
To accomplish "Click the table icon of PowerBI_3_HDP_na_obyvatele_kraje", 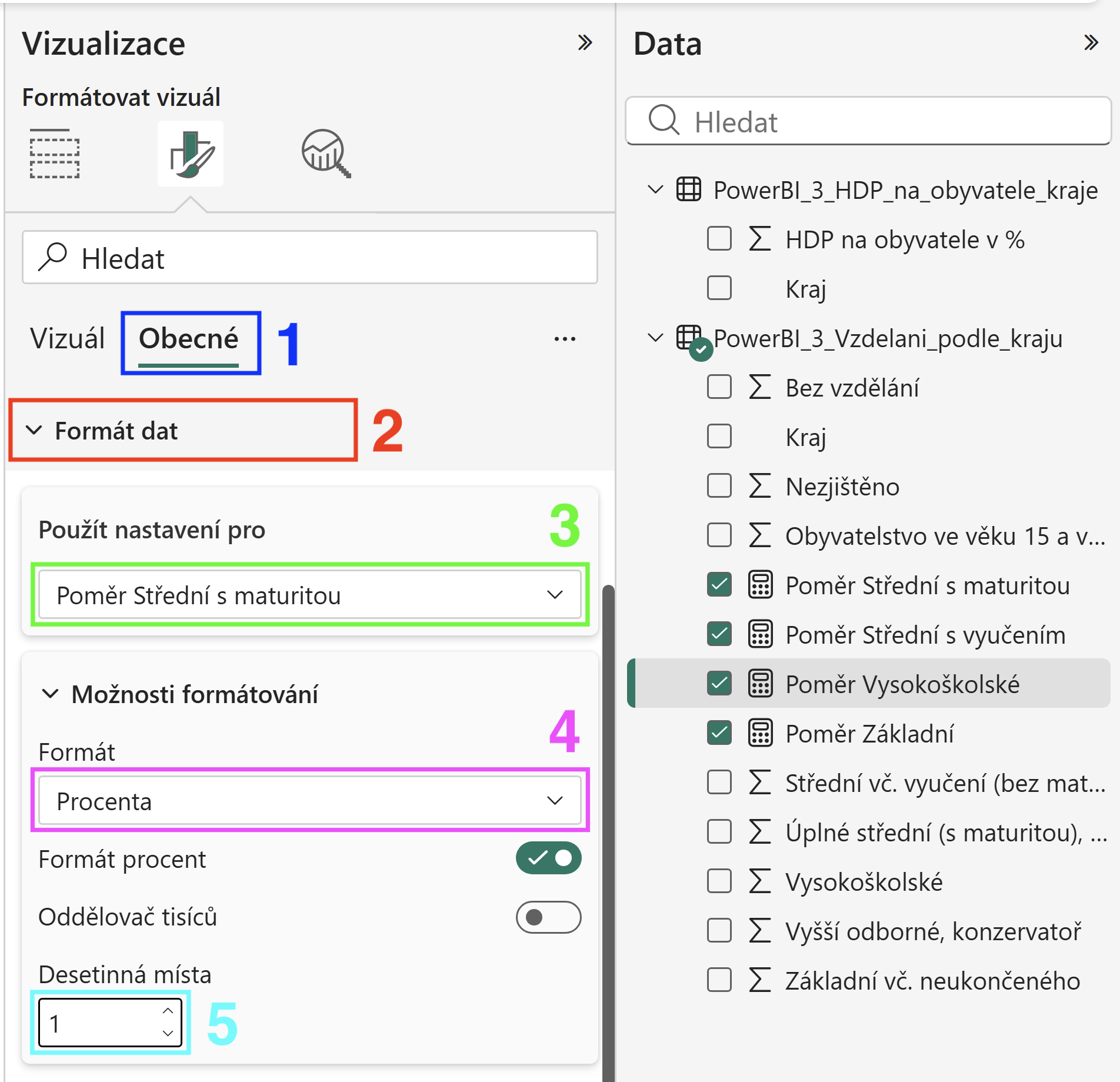I will point(689,189).
